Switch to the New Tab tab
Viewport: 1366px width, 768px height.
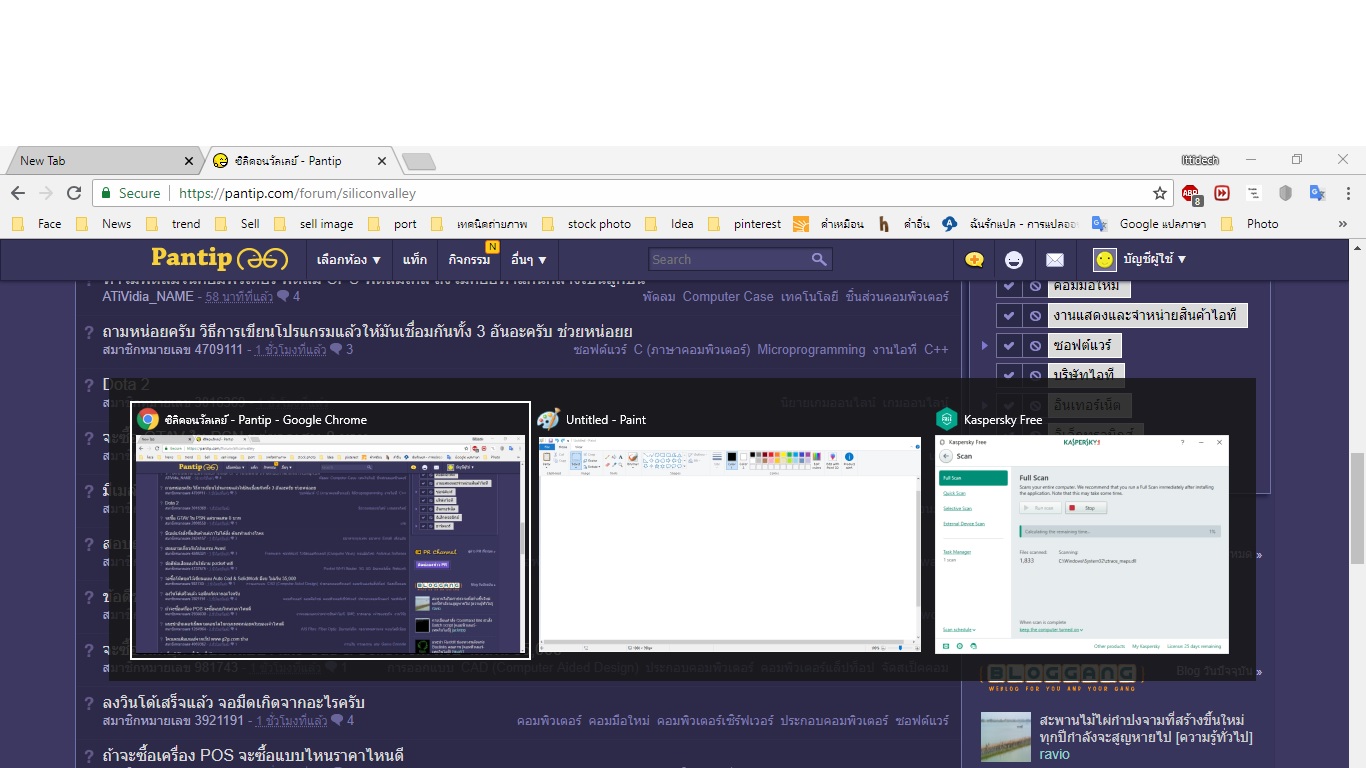pos(100,161)
